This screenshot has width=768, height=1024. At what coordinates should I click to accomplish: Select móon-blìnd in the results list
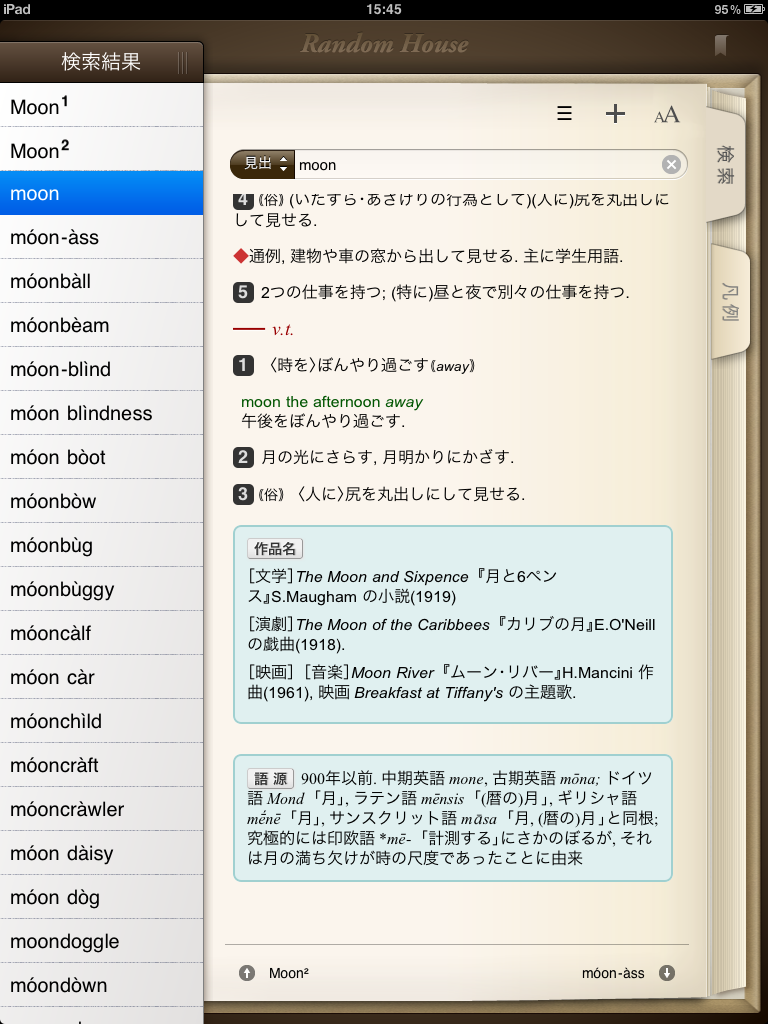pos(101,370)
